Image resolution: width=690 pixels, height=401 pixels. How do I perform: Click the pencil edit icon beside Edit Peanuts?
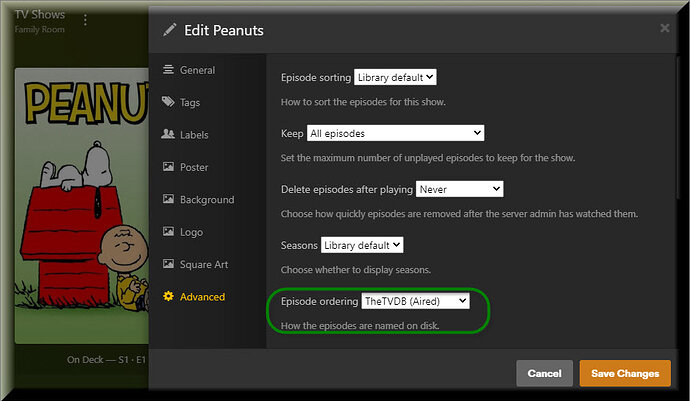[x=170, y=30]
